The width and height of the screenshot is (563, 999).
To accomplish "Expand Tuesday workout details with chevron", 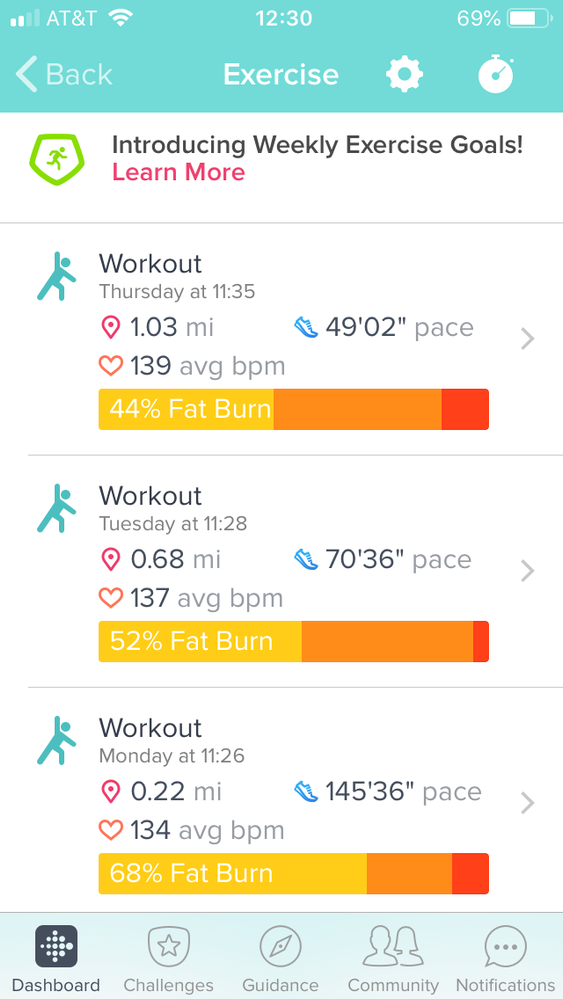I will click(527, 571).
